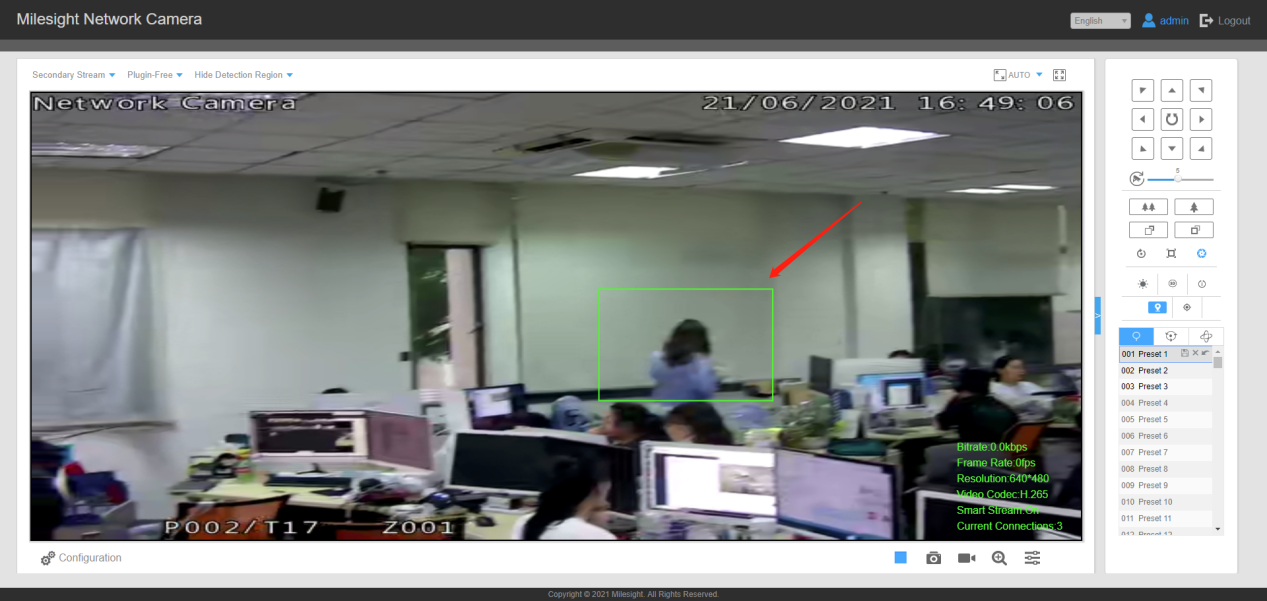Switch to the Pattern tab
1267x601 pixels.
coord(1206,336)
